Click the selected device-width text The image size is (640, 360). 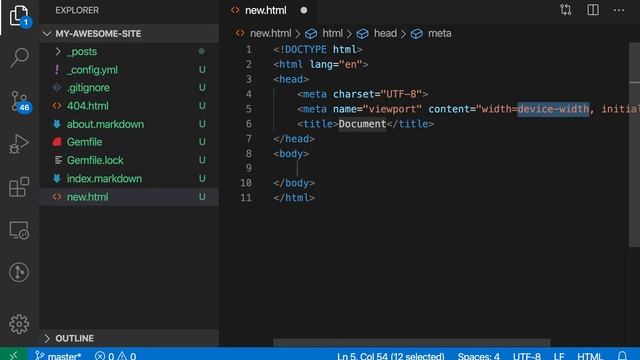tap(553, 109)
